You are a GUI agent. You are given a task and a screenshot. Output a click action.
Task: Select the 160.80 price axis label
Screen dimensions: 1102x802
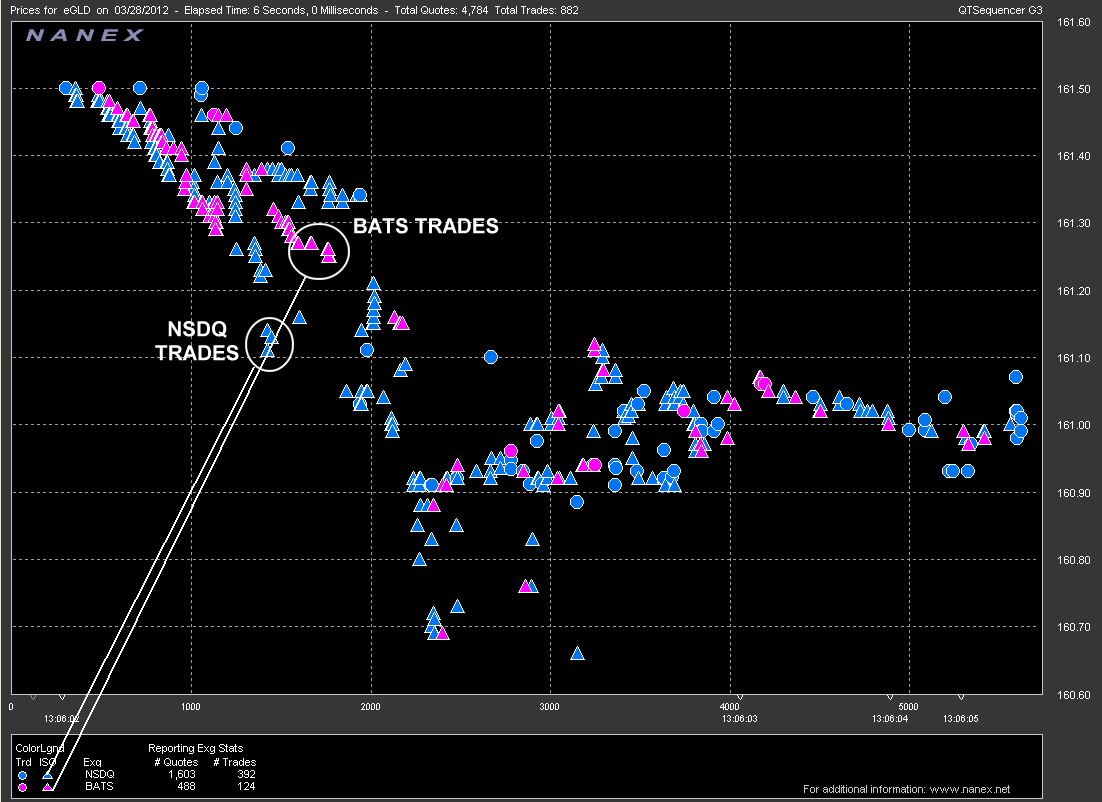click(1073, 560)
